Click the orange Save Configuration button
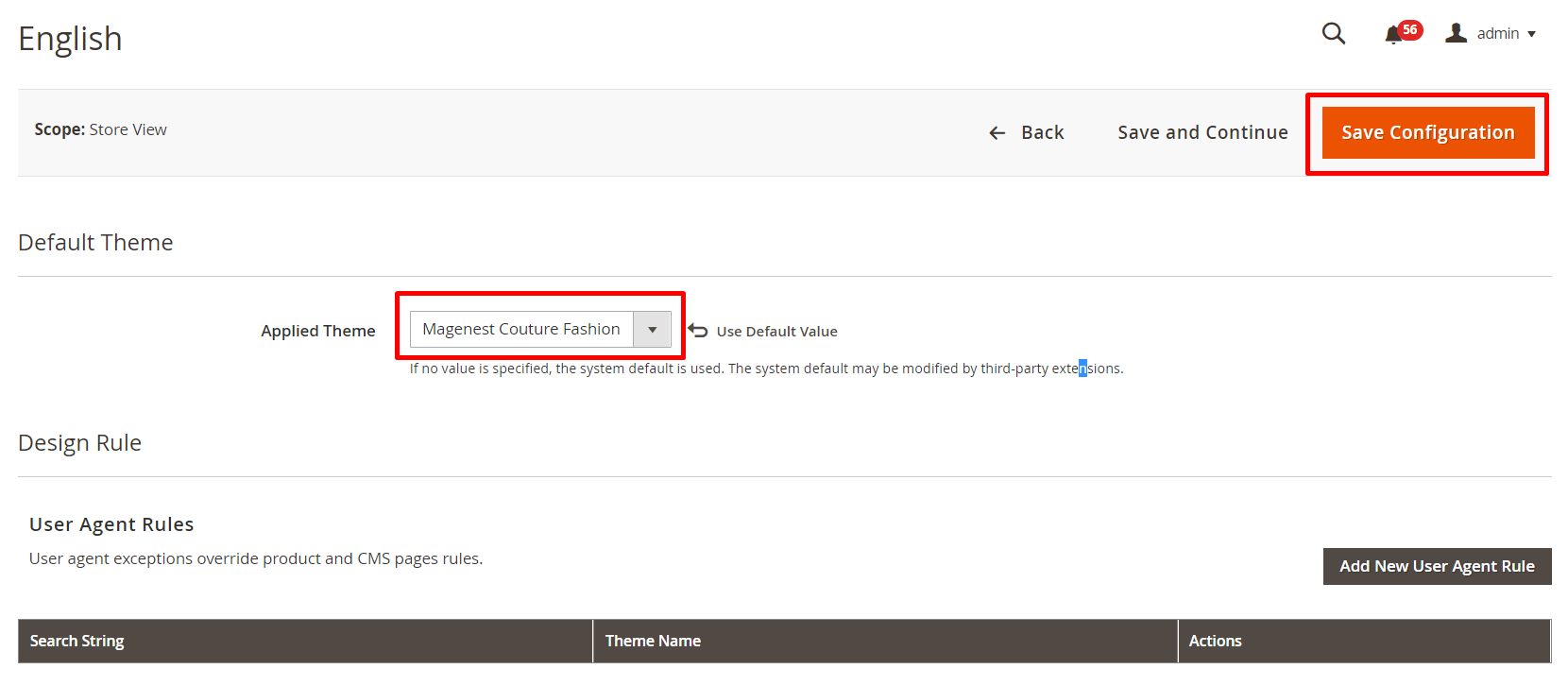This screenshot has width=1568, height=686. [1427, 133]
